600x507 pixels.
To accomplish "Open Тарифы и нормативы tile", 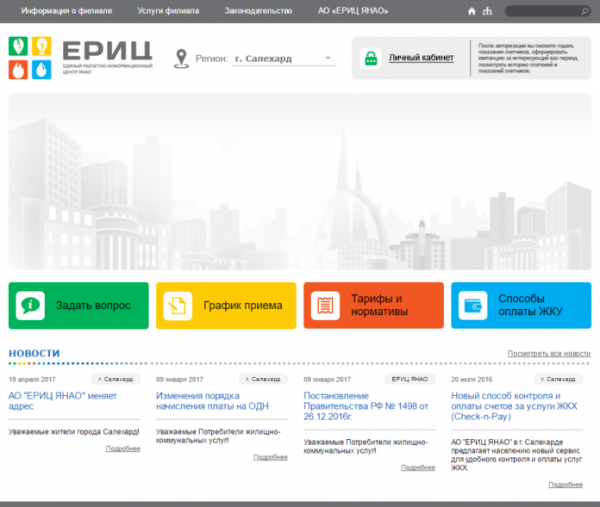I will click(x=373, y=305).
